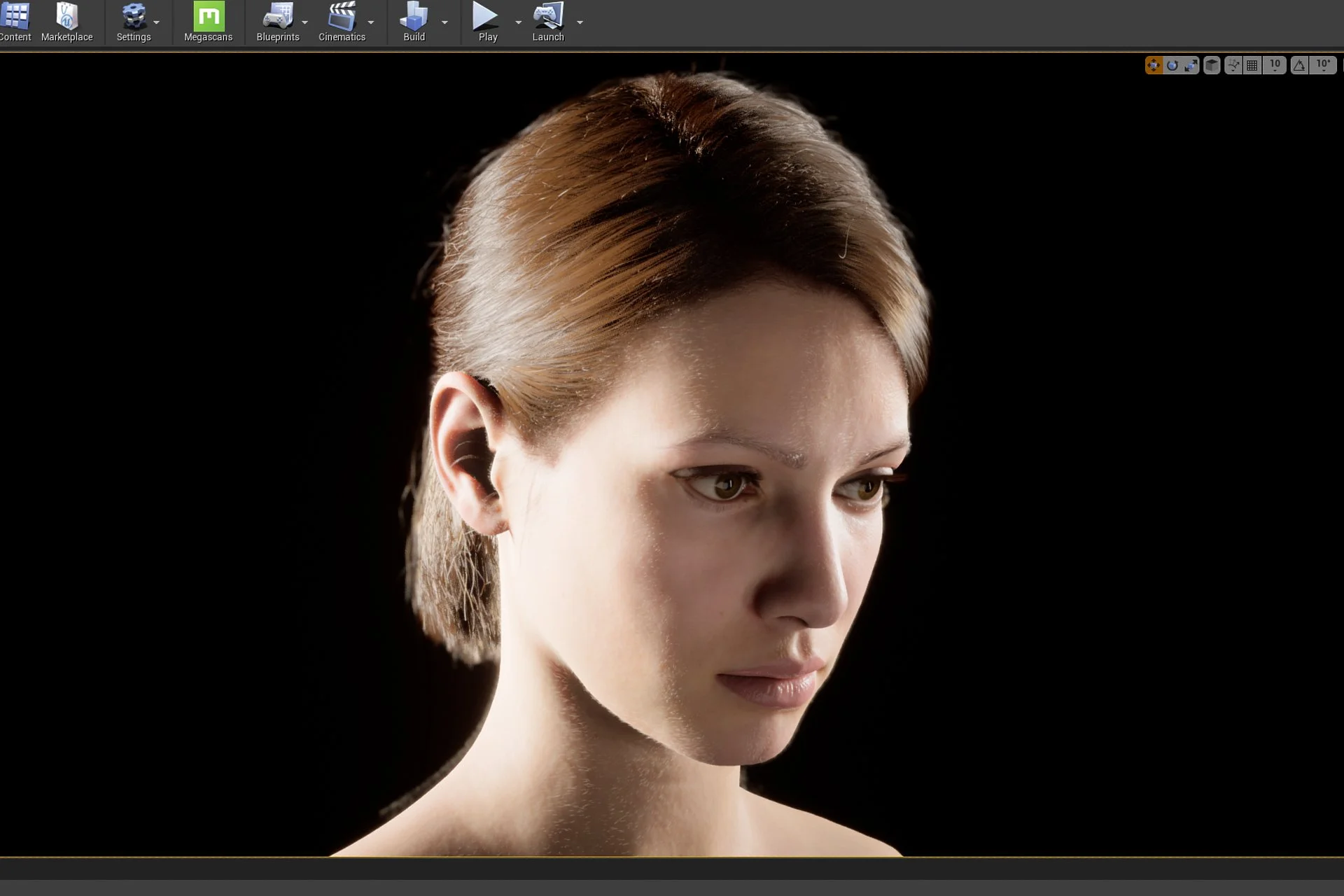The height and width of the screenshot is (896, 1344).
Task: Open the Cinematics toolbar button
Action: 342,22
